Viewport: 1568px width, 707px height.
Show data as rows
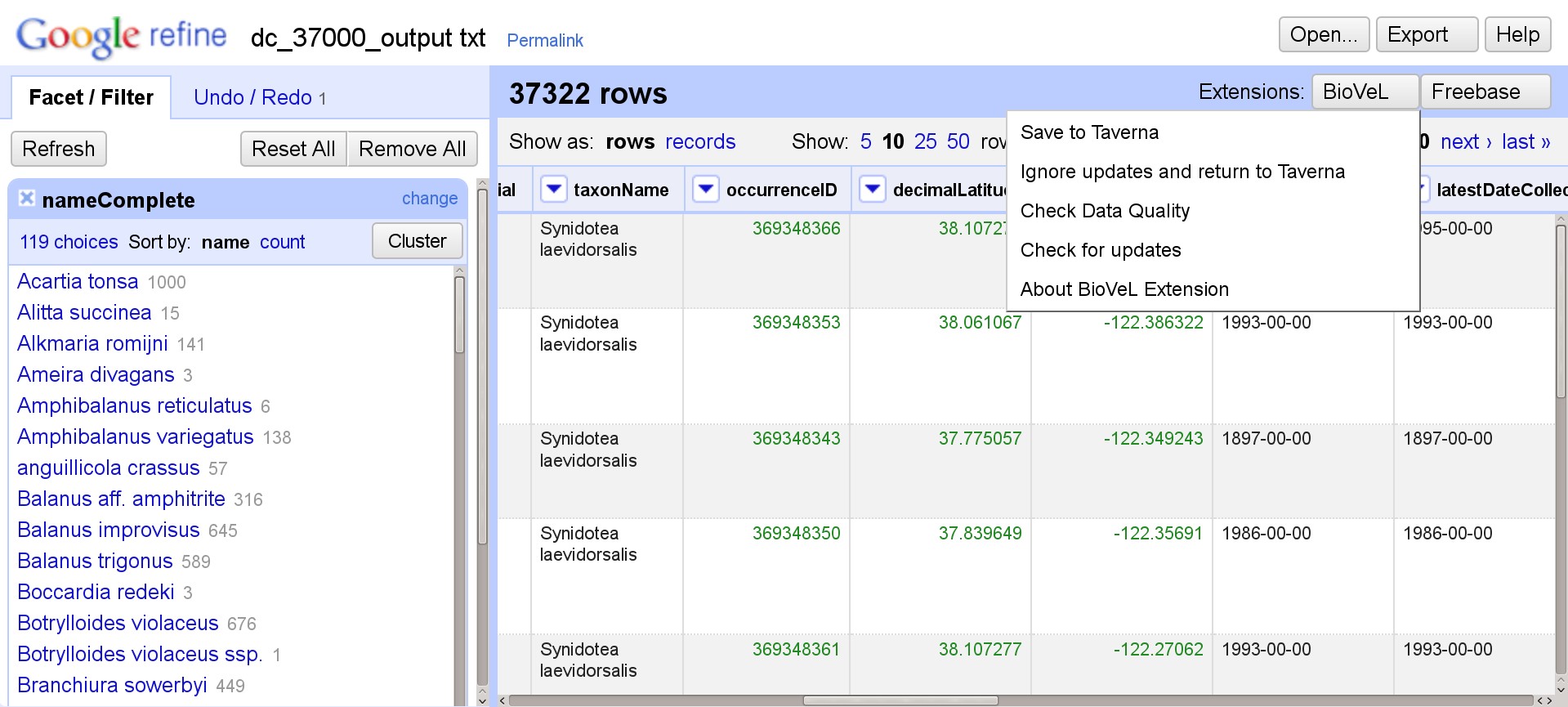630,141
